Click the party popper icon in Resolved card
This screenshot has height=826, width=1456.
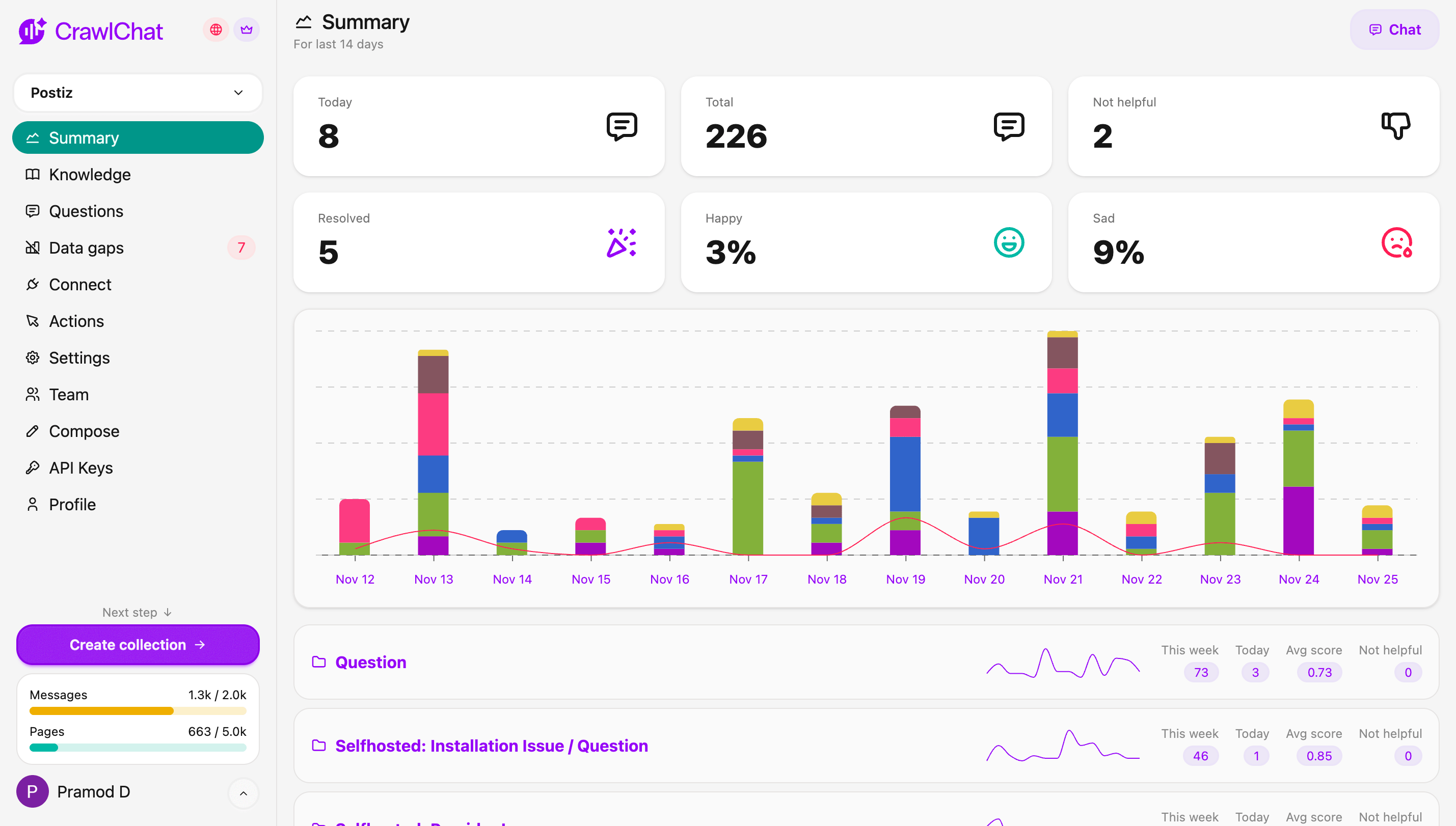[622, 243]
